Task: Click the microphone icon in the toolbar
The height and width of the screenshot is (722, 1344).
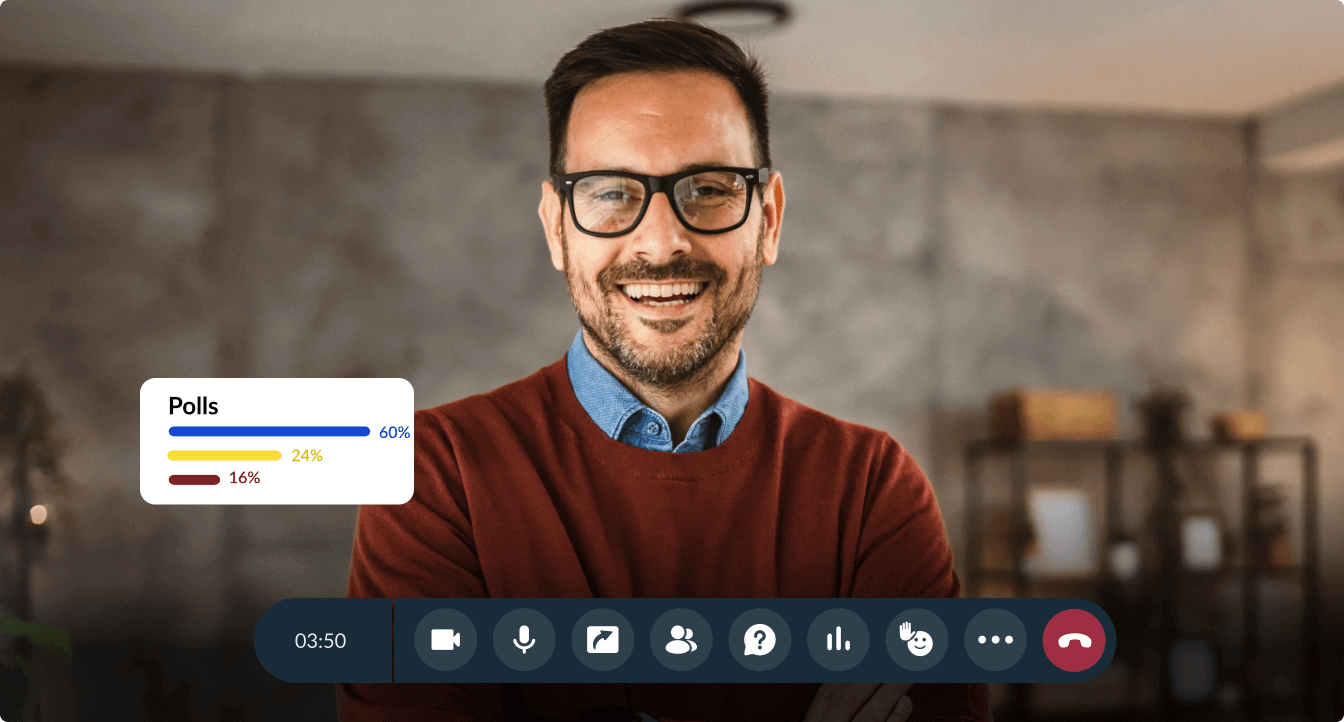Action: point(524,640)
